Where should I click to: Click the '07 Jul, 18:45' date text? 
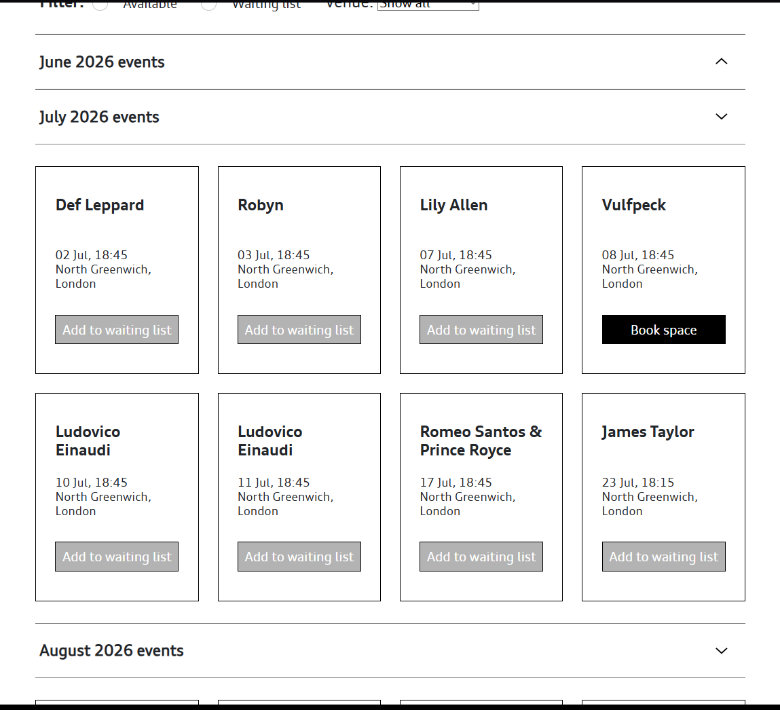click(456, 255)
